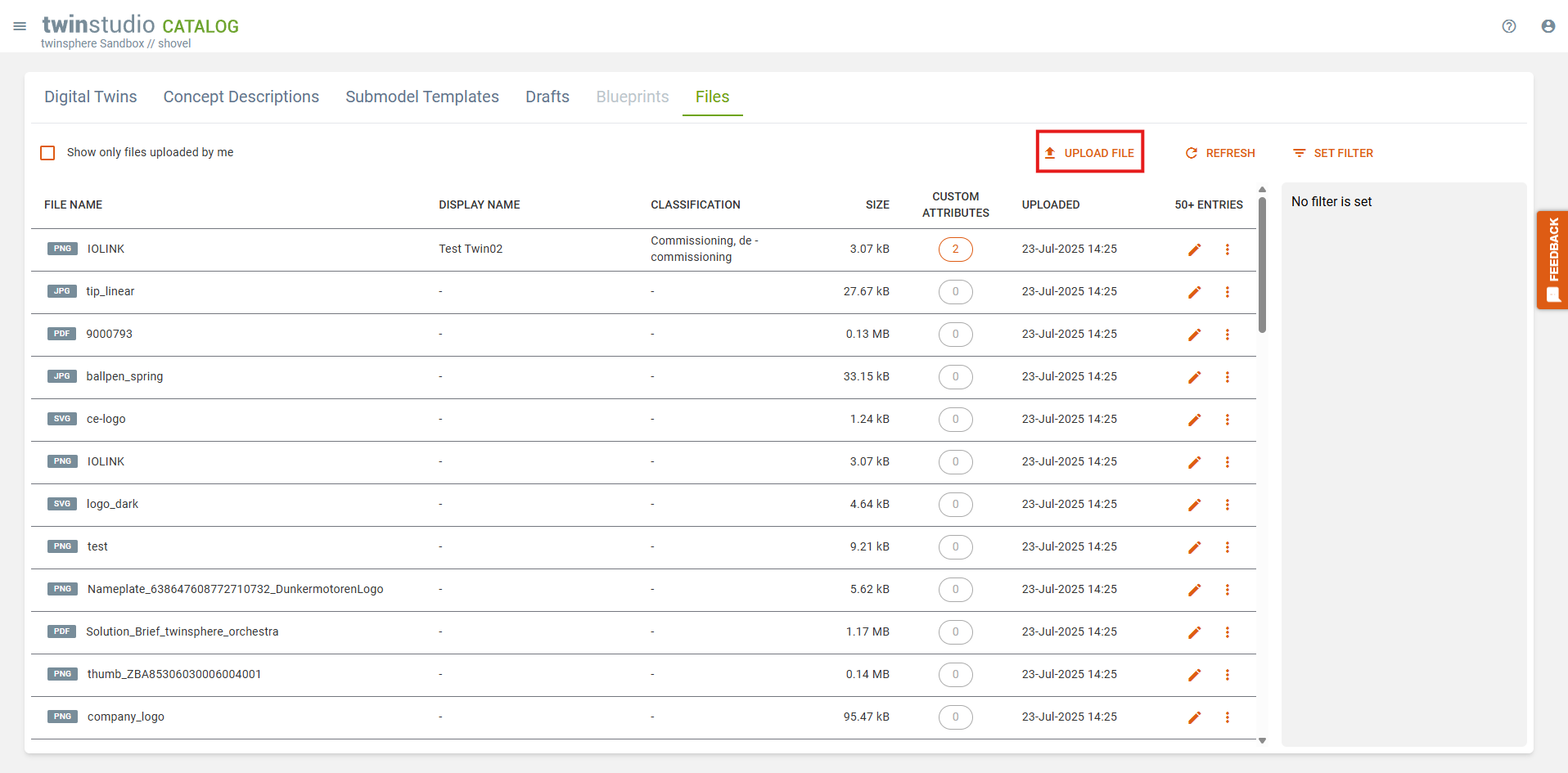Open more options for 9000793 file
Screen dimensions: 1568x773
click(1227, 335)
